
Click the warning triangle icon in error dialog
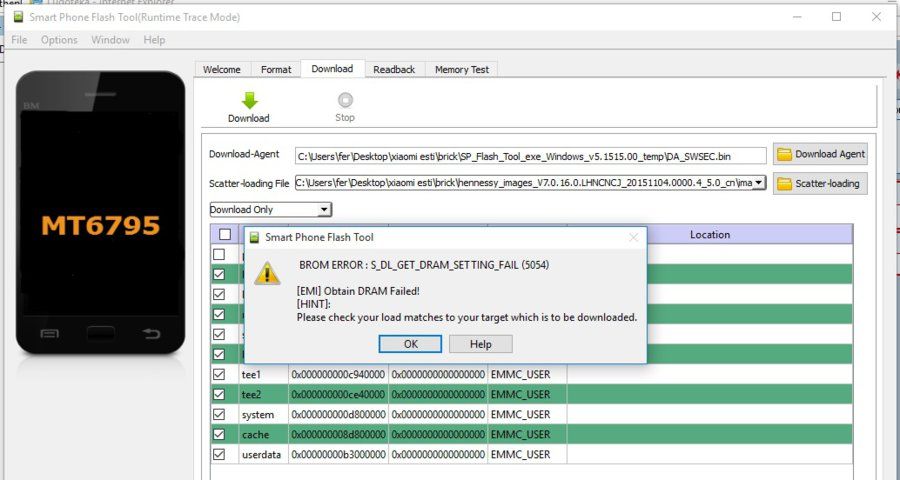point(267,273)
